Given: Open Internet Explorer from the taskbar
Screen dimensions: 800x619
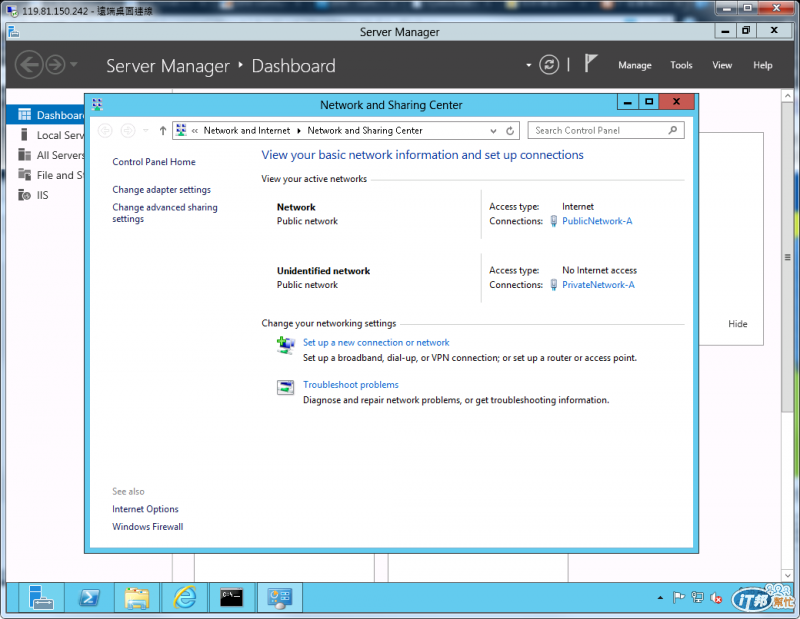Looking at the screenshot, I should pyautogui.click(x=184, y=597).
